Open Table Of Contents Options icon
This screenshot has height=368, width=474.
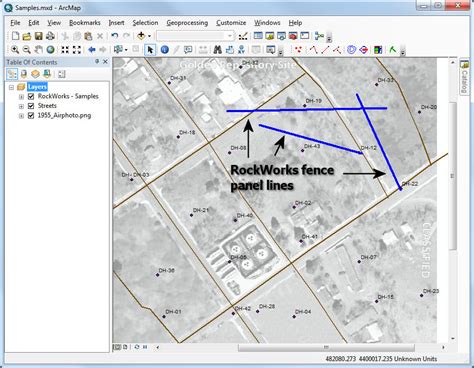[x=62, y=74]
